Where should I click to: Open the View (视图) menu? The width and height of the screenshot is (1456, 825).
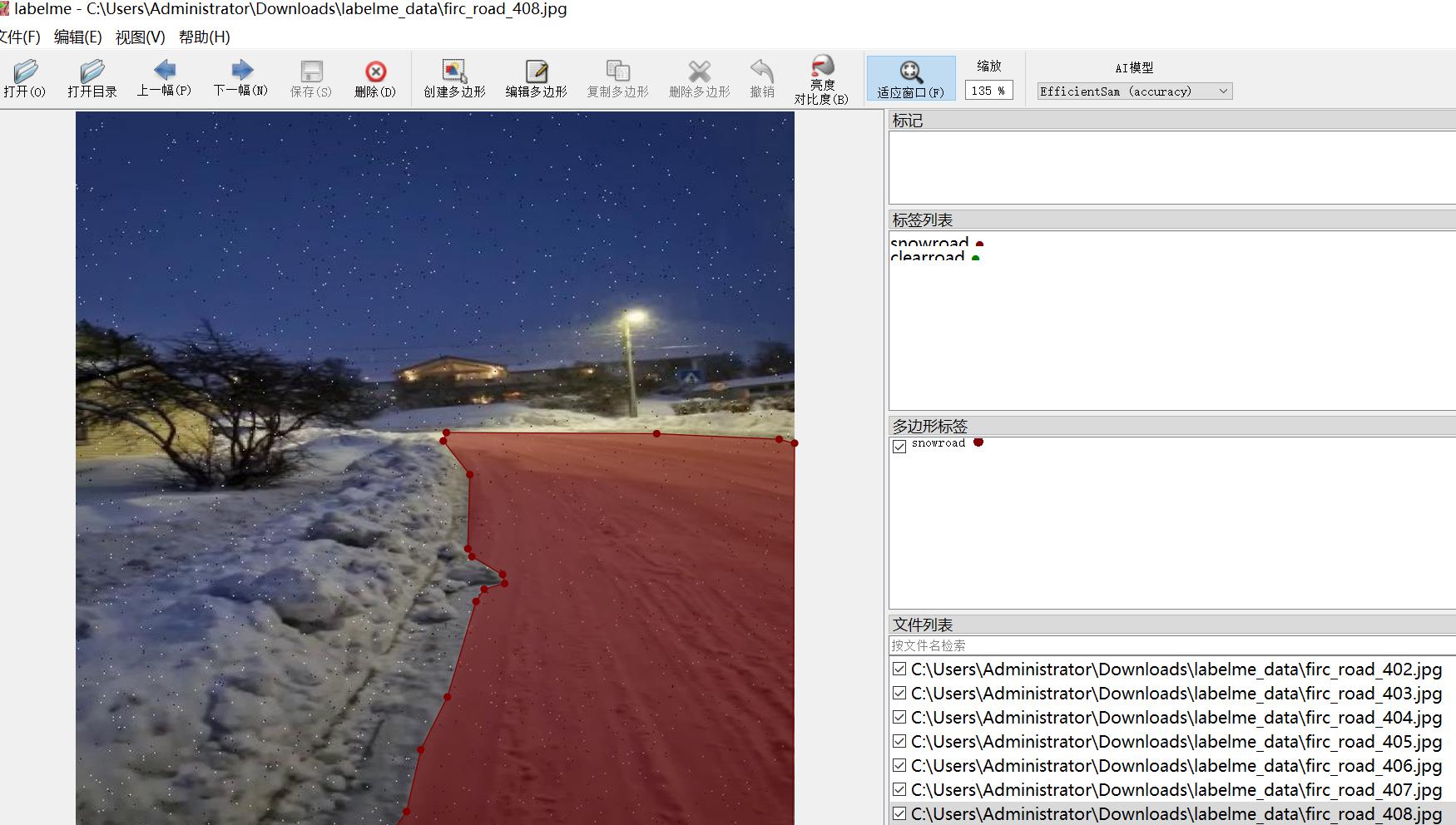click(140, 37)
